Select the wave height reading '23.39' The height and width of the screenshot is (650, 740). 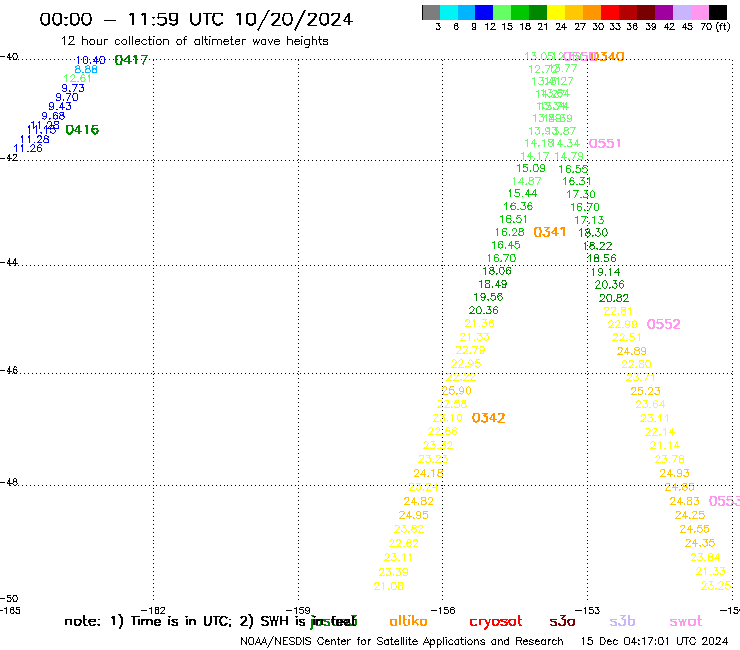coord(394,572)
